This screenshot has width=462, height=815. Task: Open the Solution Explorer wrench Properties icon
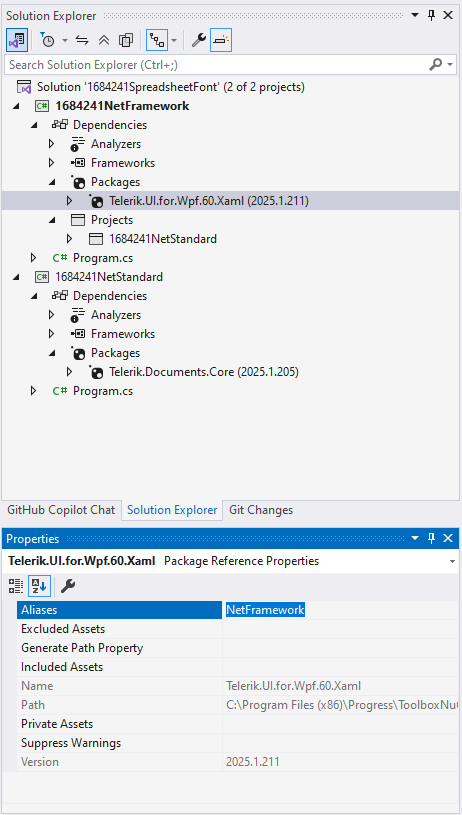pos(199,40)
